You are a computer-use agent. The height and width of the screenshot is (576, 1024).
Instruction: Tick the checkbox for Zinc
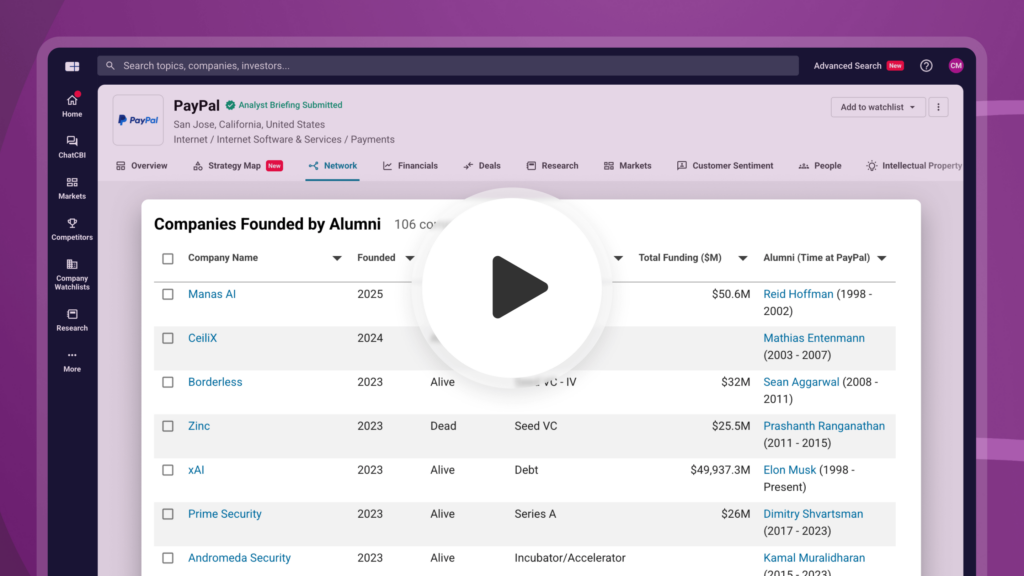coord(168,426)
